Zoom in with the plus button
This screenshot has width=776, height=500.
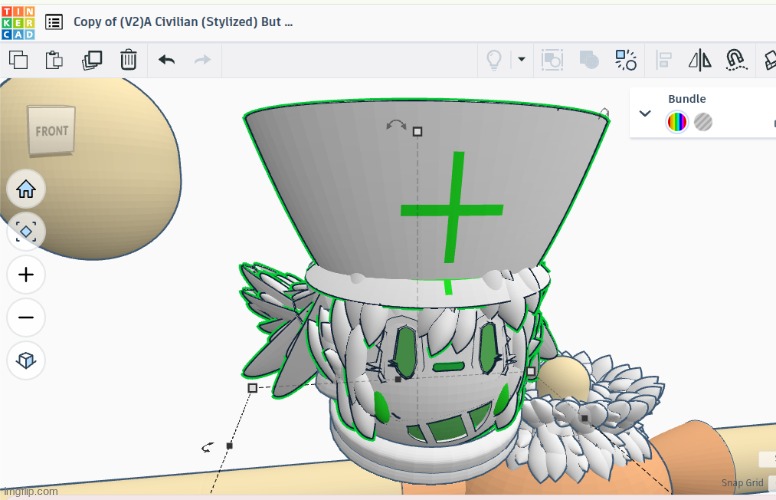point(26,275)
